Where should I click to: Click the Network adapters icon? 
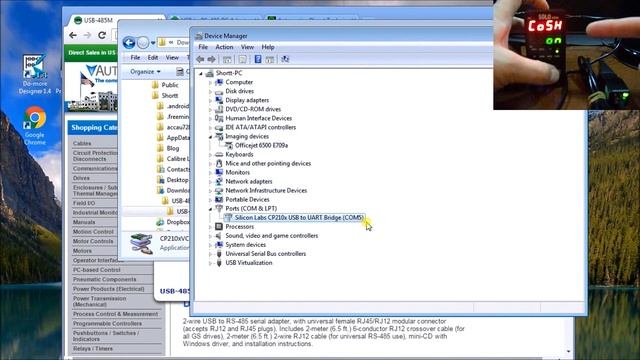tap(219, 182)
